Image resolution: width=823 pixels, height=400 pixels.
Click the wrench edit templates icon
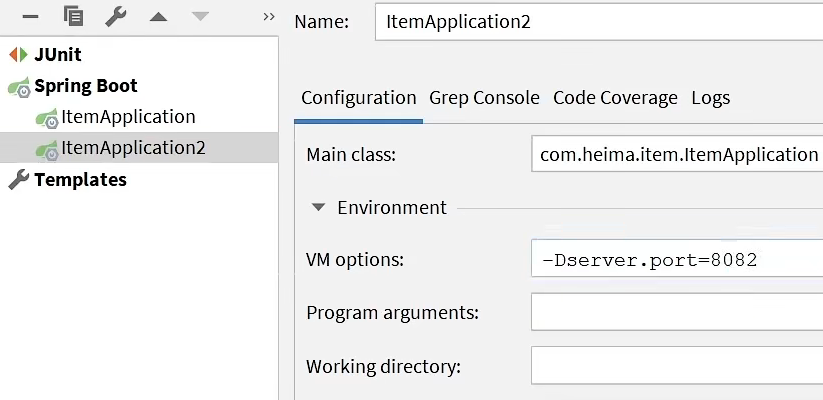116,16
